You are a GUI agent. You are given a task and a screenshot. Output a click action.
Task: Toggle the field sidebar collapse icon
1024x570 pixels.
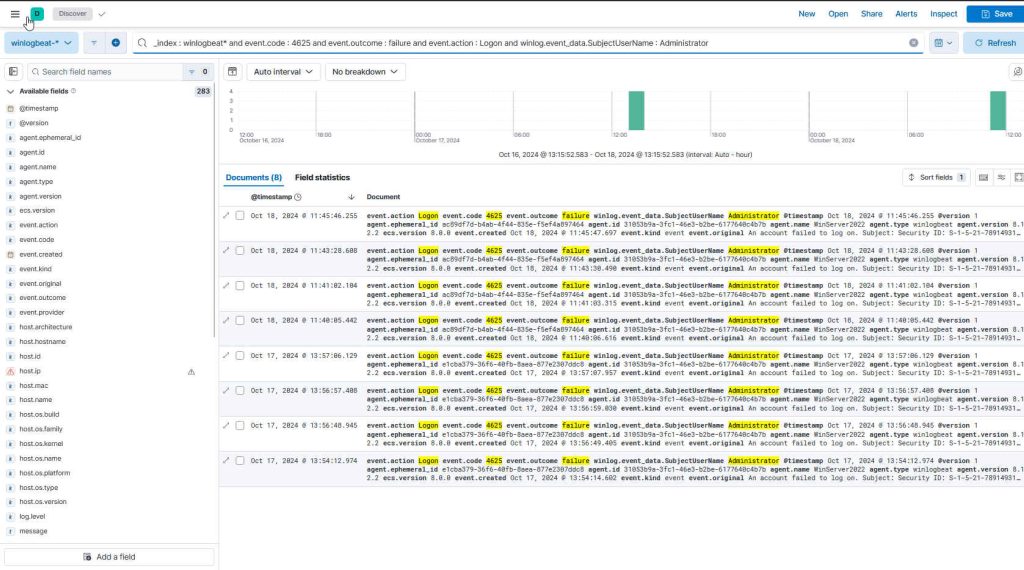(13, 72)
